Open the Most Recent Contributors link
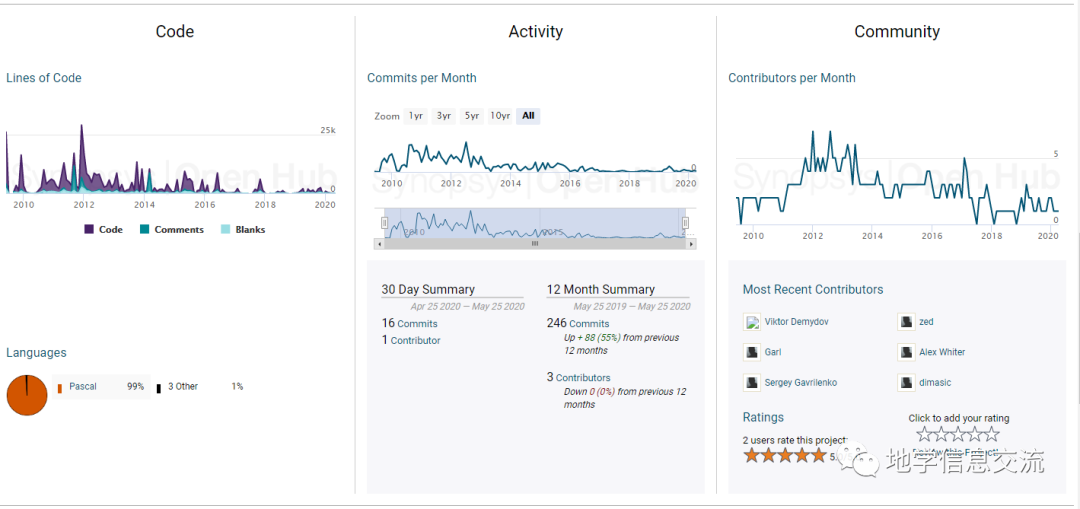The height and width of the screenshot is (509, 1080). (x=813, y=289)
